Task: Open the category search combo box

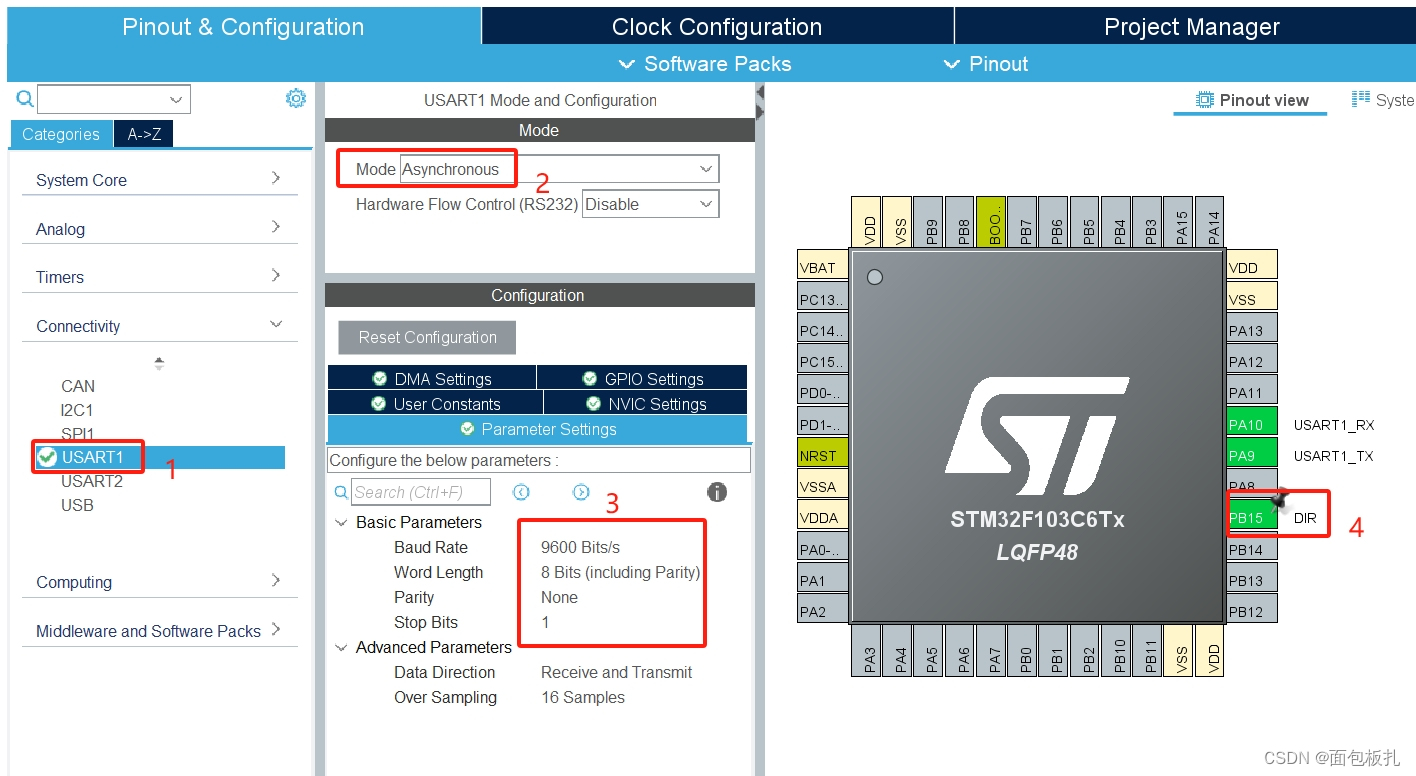Action: tap(114, 99)
